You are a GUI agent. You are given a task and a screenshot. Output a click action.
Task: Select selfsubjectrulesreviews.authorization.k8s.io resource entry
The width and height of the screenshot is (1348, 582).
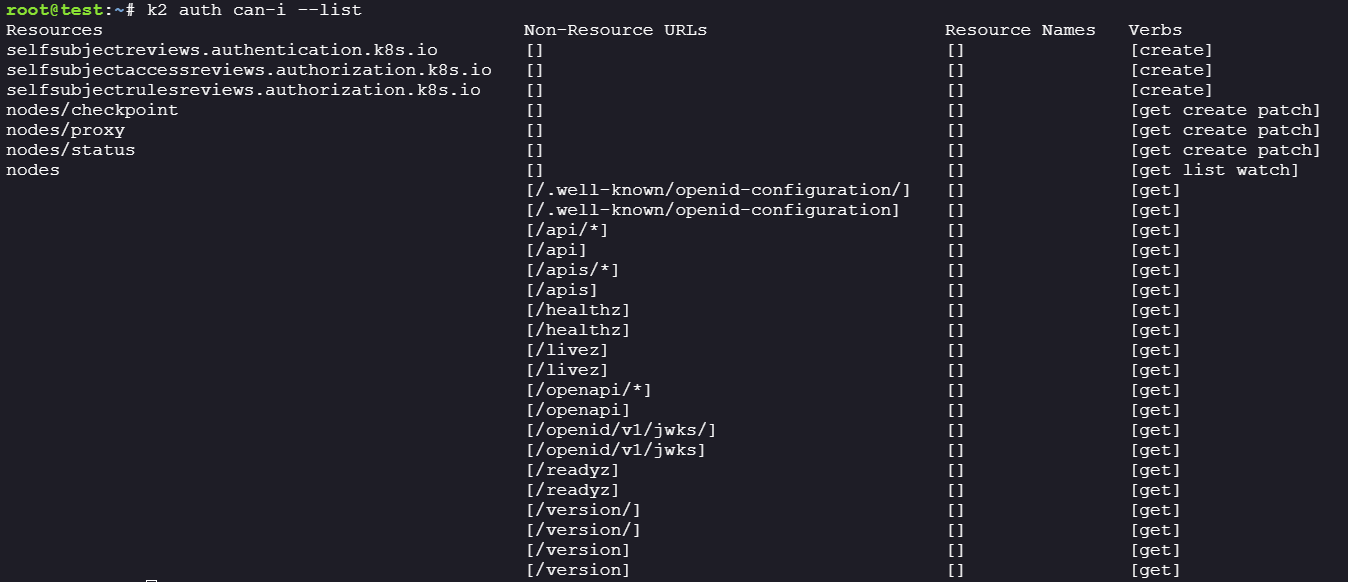click(243, 90)
